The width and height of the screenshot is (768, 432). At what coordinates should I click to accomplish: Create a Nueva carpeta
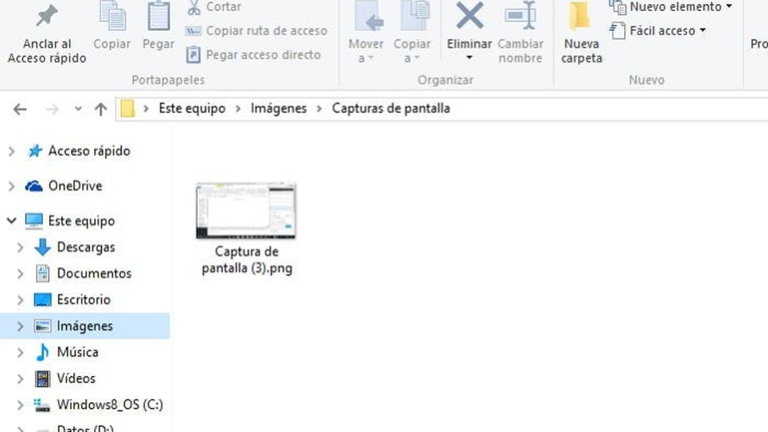581,32
